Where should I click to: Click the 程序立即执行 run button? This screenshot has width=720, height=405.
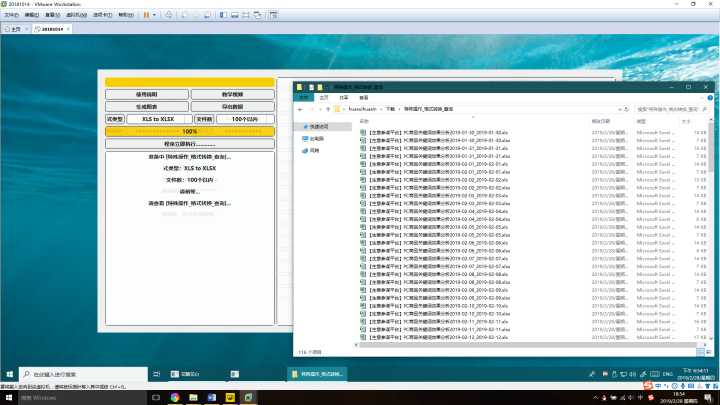(190, 144)
